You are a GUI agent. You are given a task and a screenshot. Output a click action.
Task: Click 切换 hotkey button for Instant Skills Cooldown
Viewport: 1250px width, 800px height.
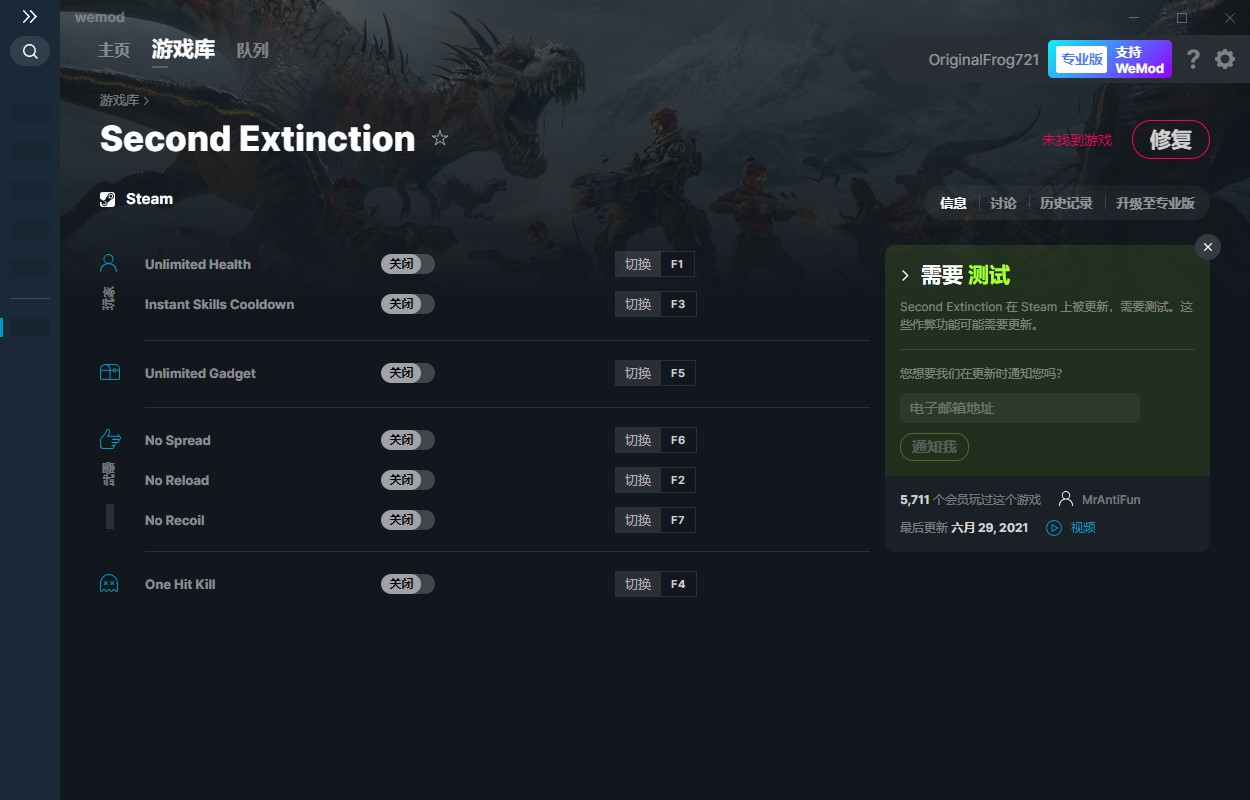coord(638,304)
